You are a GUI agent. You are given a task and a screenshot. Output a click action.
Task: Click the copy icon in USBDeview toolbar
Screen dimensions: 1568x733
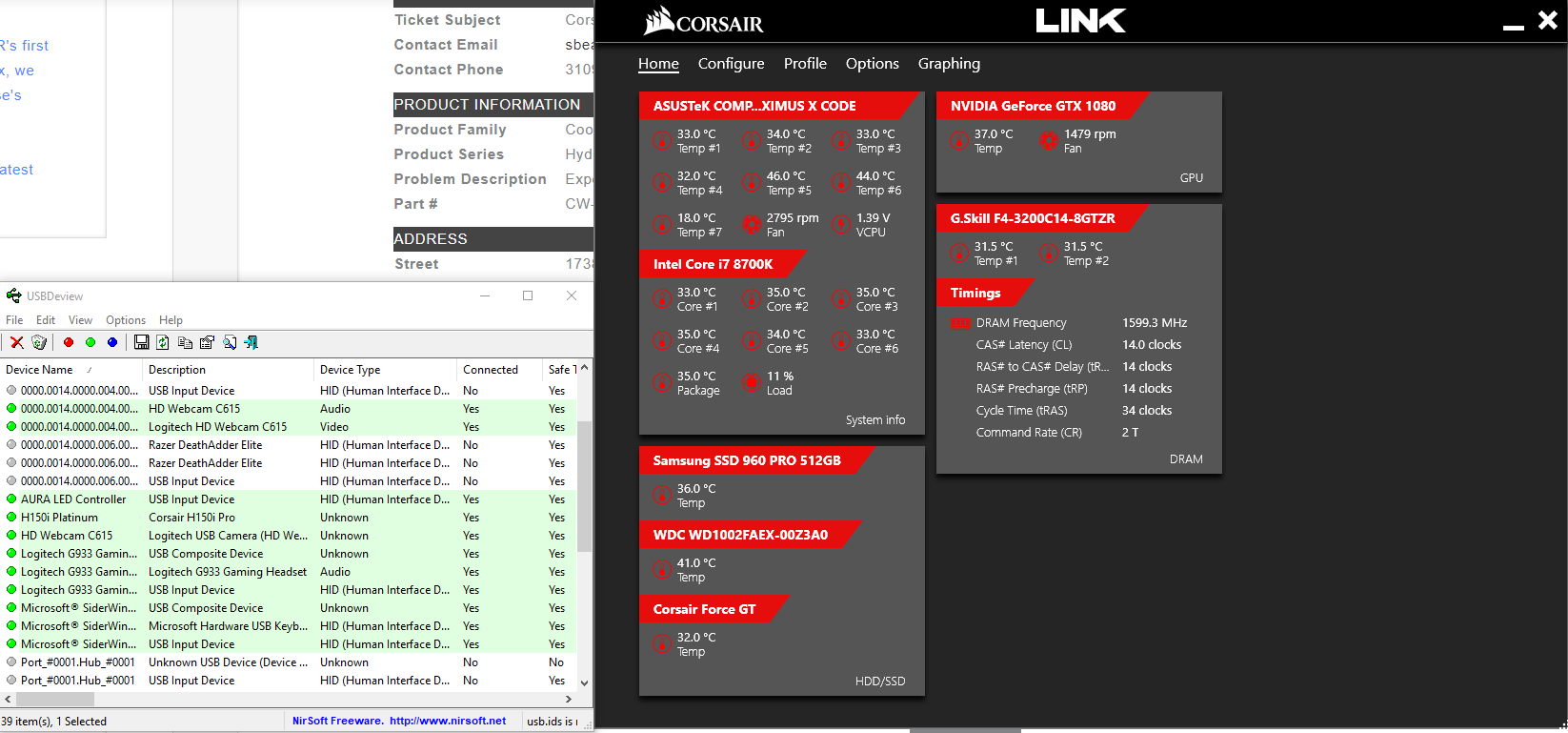185,342
